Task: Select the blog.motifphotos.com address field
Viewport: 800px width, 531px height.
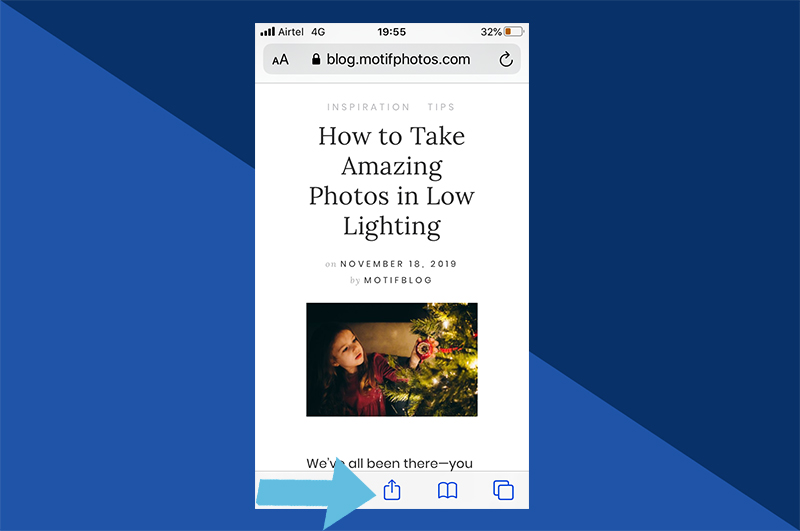Action: point(392,59)
